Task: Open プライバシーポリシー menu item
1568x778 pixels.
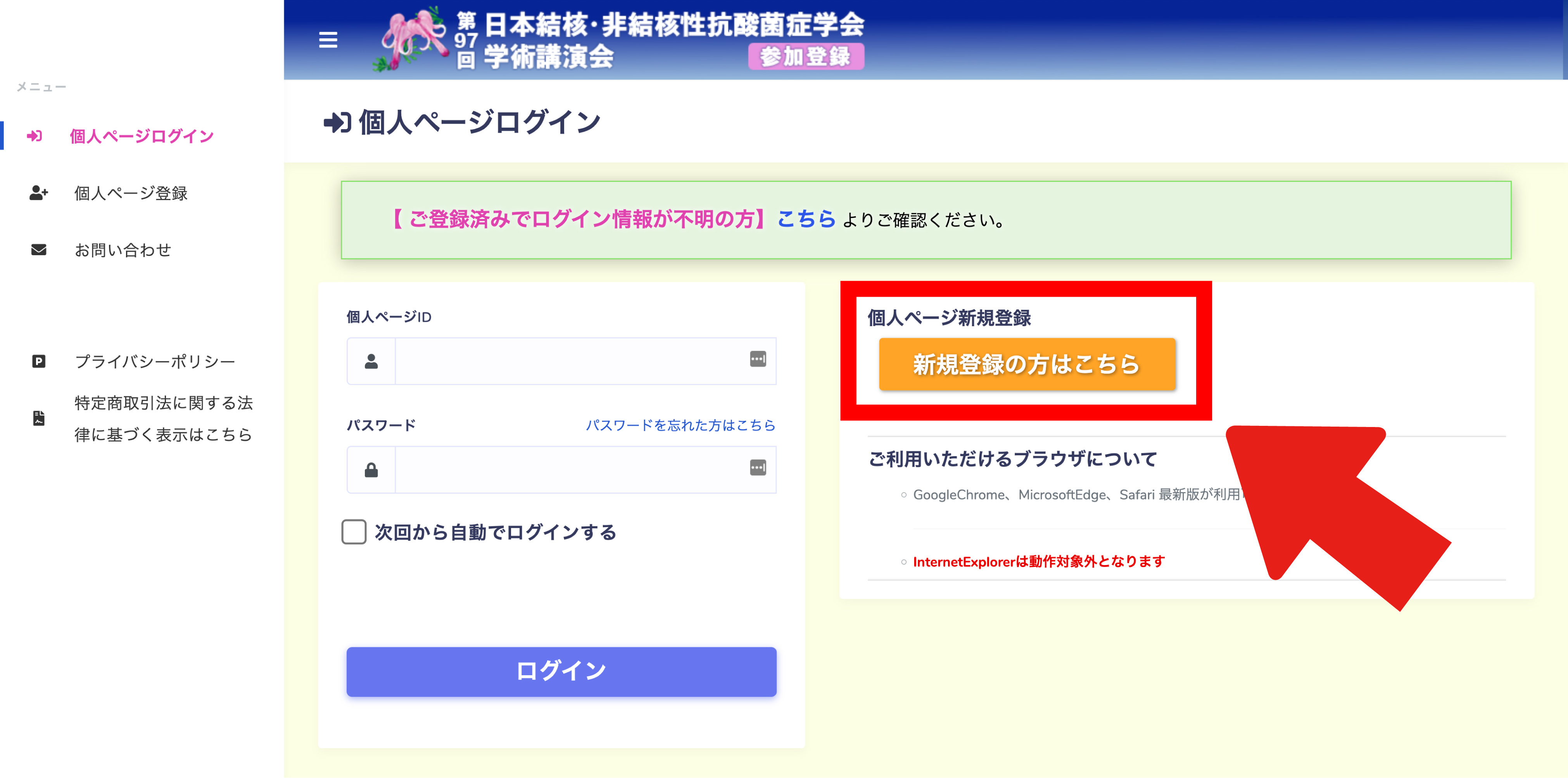Action: [x=155, y=361]
